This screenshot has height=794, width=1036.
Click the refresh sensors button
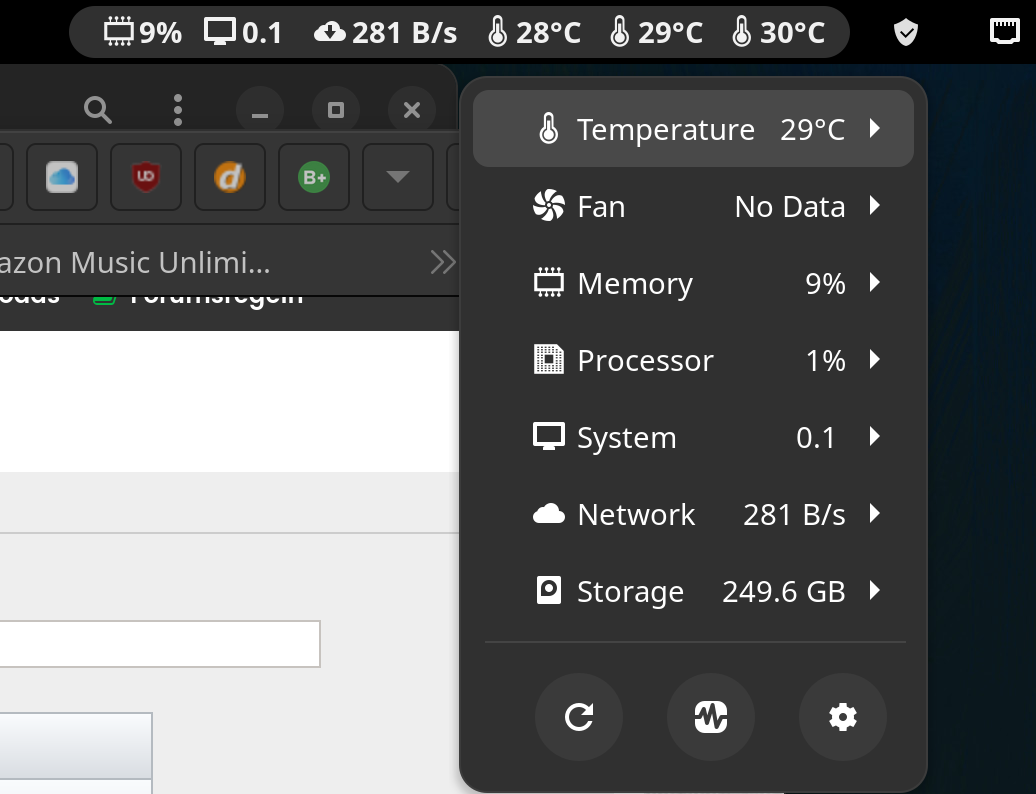[x=579, y=717]
